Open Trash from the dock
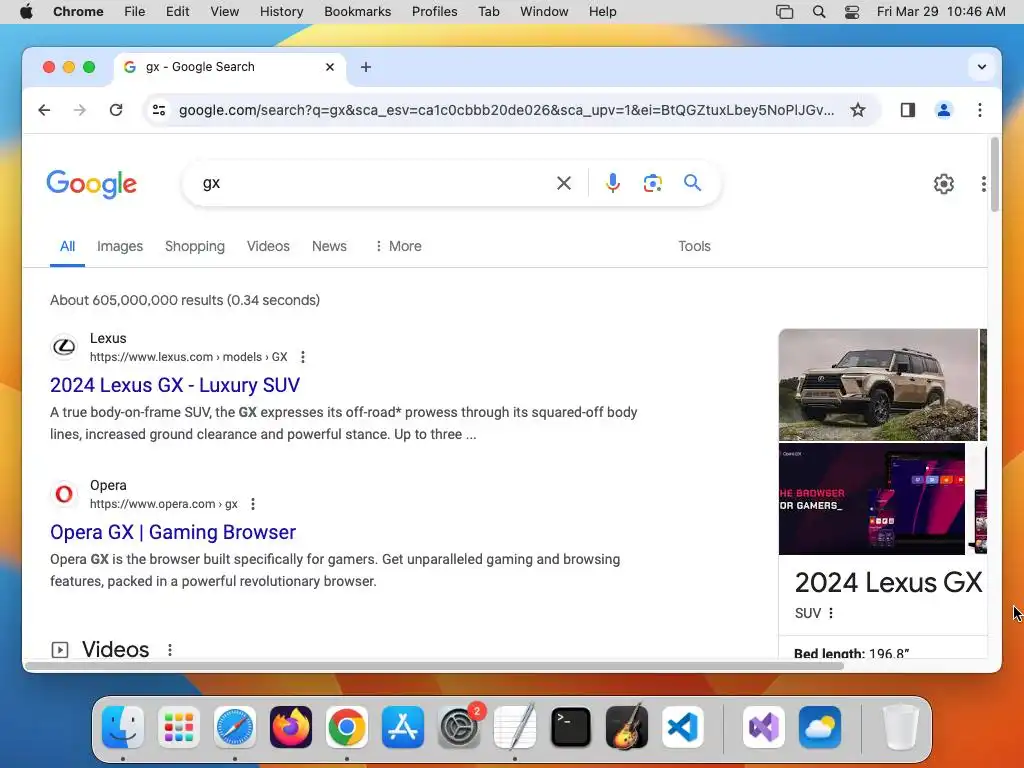This screenshot has width=1024, height=768. coord(901,727)
